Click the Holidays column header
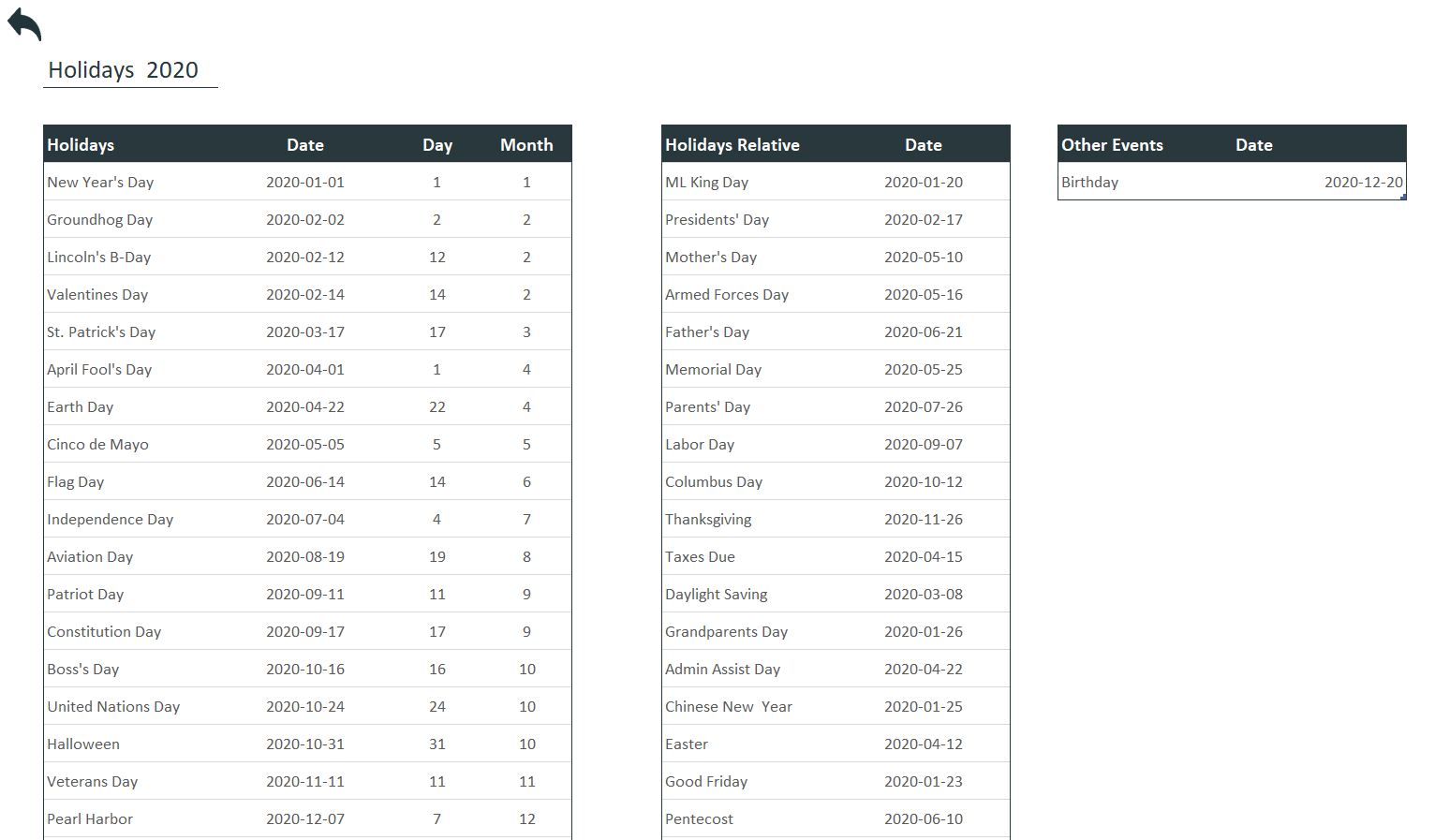Viewport: 1435px width, 840px height. click(81, 145)
